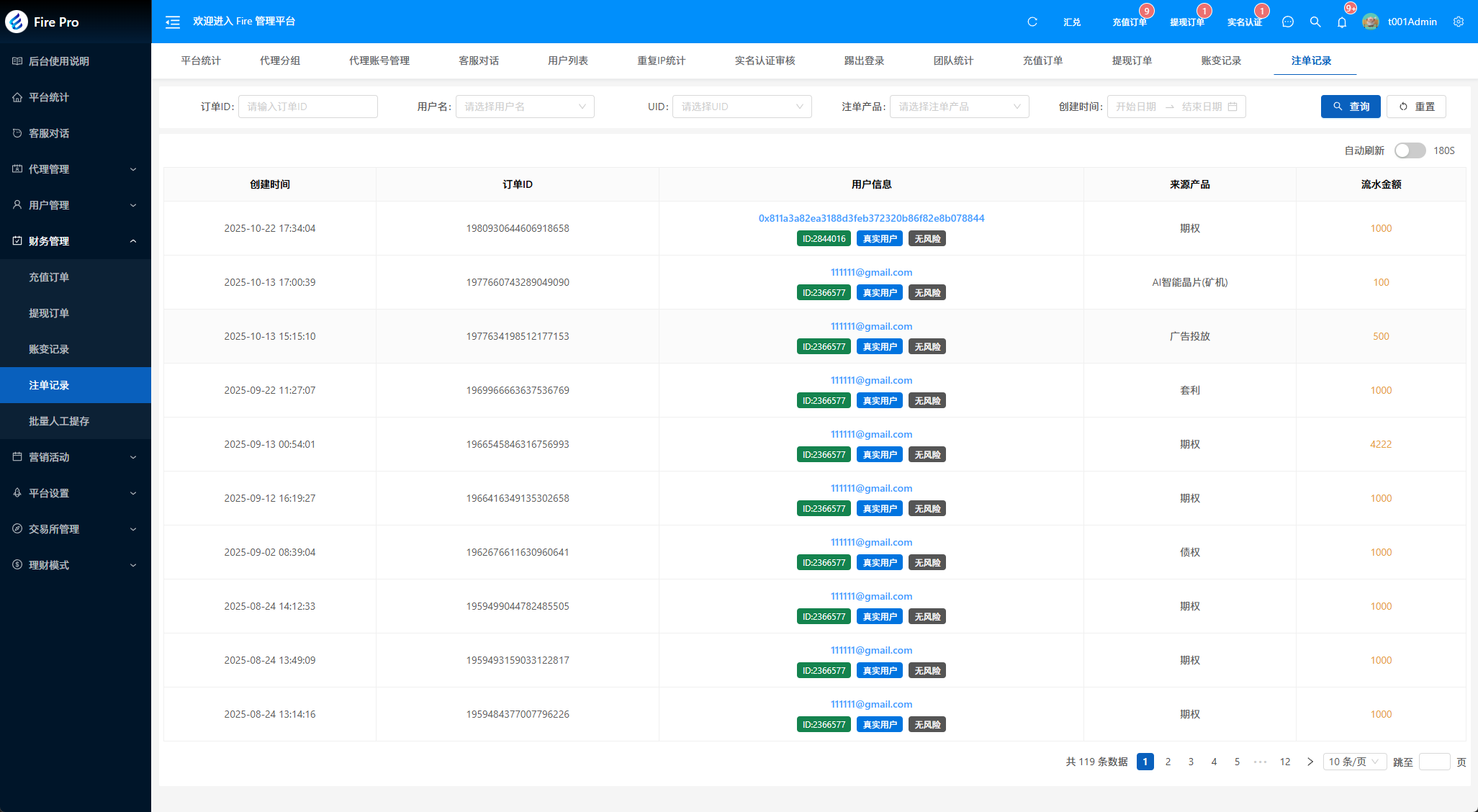Click the 查询 search button
This screenshot has height=812, width=1478.
[1351, 107]
